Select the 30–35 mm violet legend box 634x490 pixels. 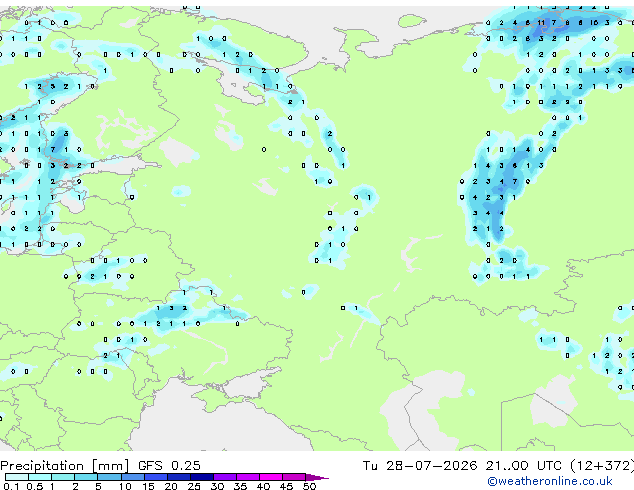225,477
